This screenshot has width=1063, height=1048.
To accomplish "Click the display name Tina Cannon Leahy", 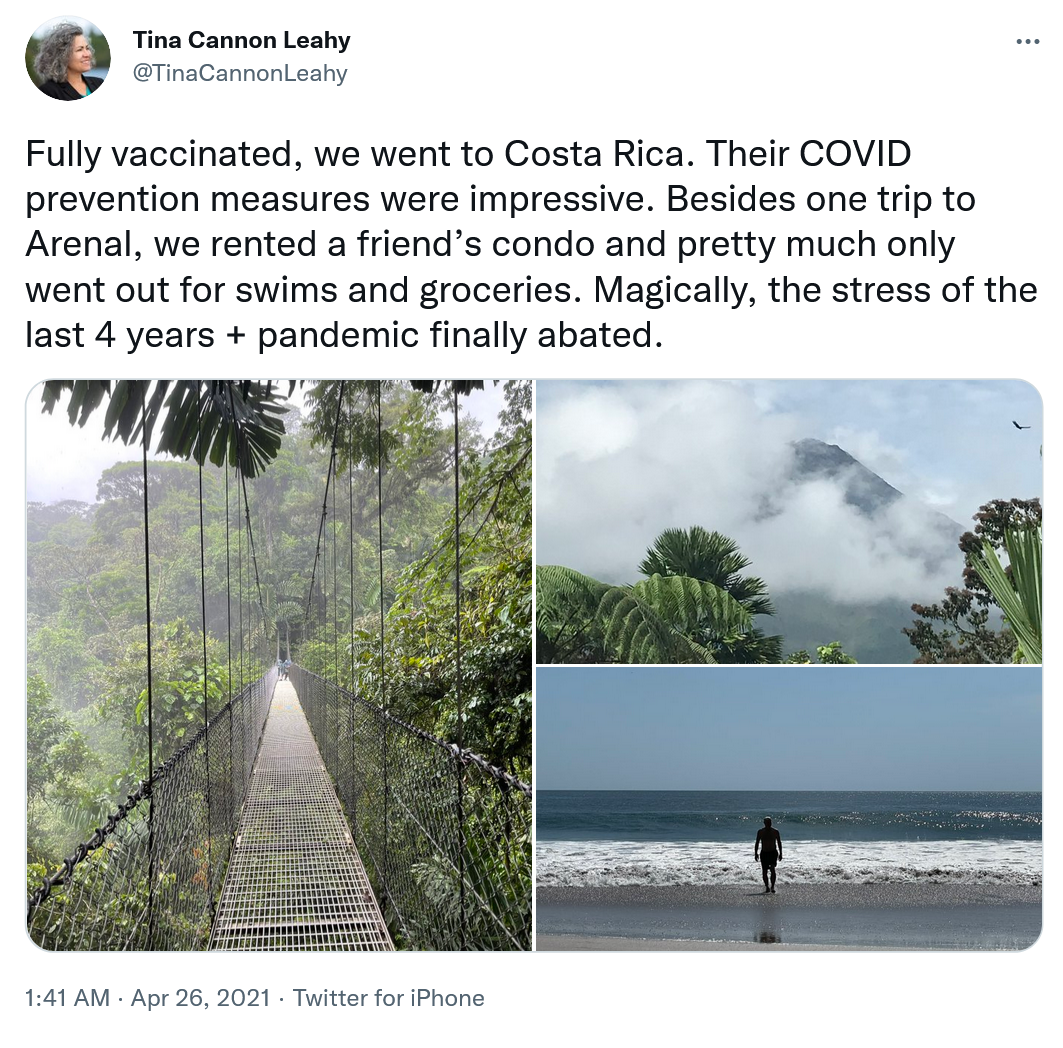I will pyautogui.click(x=241, y=41).
